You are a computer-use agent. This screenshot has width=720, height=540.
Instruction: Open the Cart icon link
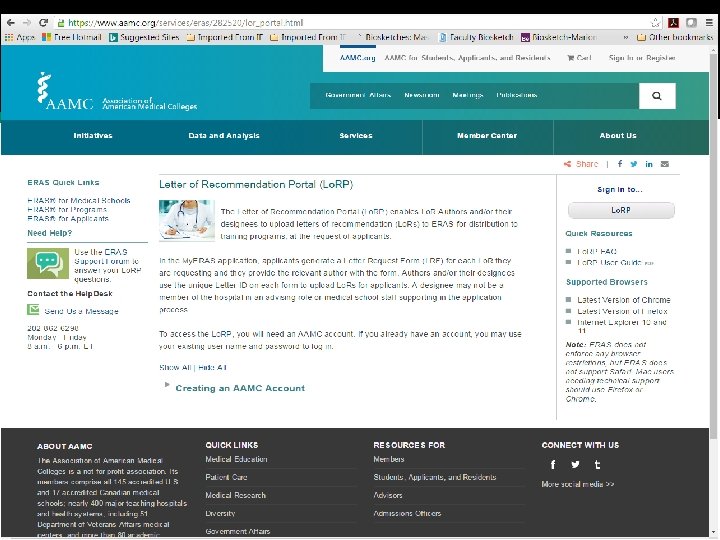pyautogui.click(x=579, y=58)
